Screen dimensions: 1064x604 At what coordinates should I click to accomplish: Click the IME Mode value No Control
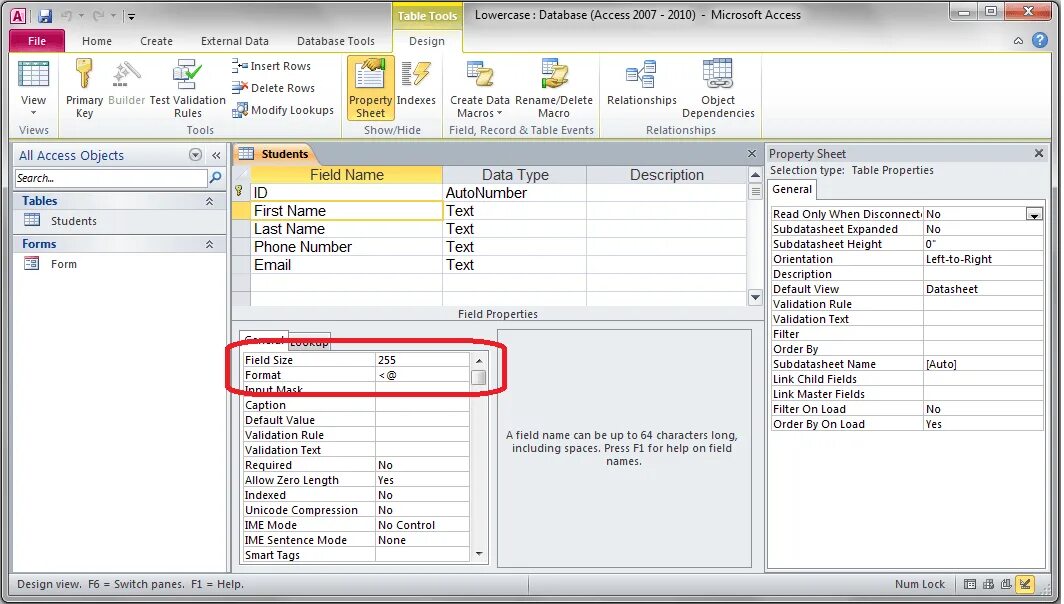click(422, 525)
